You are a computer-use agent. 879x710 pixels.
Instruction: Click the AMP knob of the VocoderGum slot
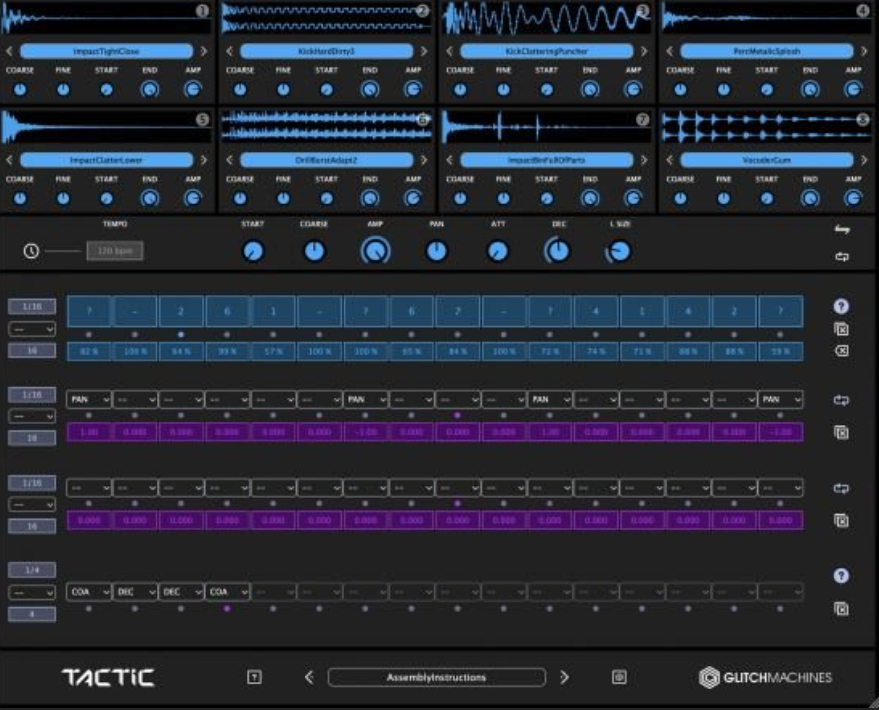click(x=853, y=198)
